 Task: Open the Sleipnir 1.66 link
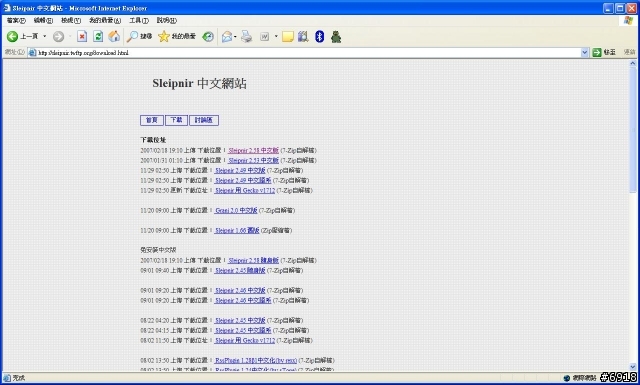coord(237,230)
